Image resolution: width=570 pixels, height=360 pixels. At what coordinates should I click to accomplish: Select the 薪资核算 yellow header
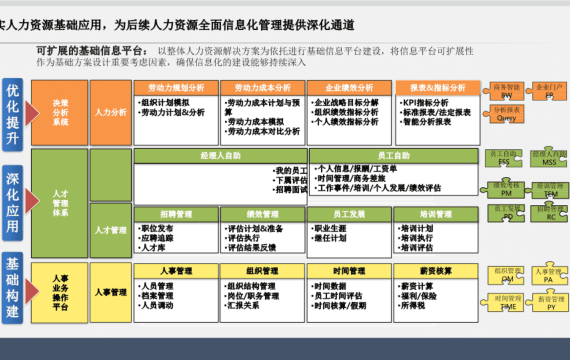[435, 271]
